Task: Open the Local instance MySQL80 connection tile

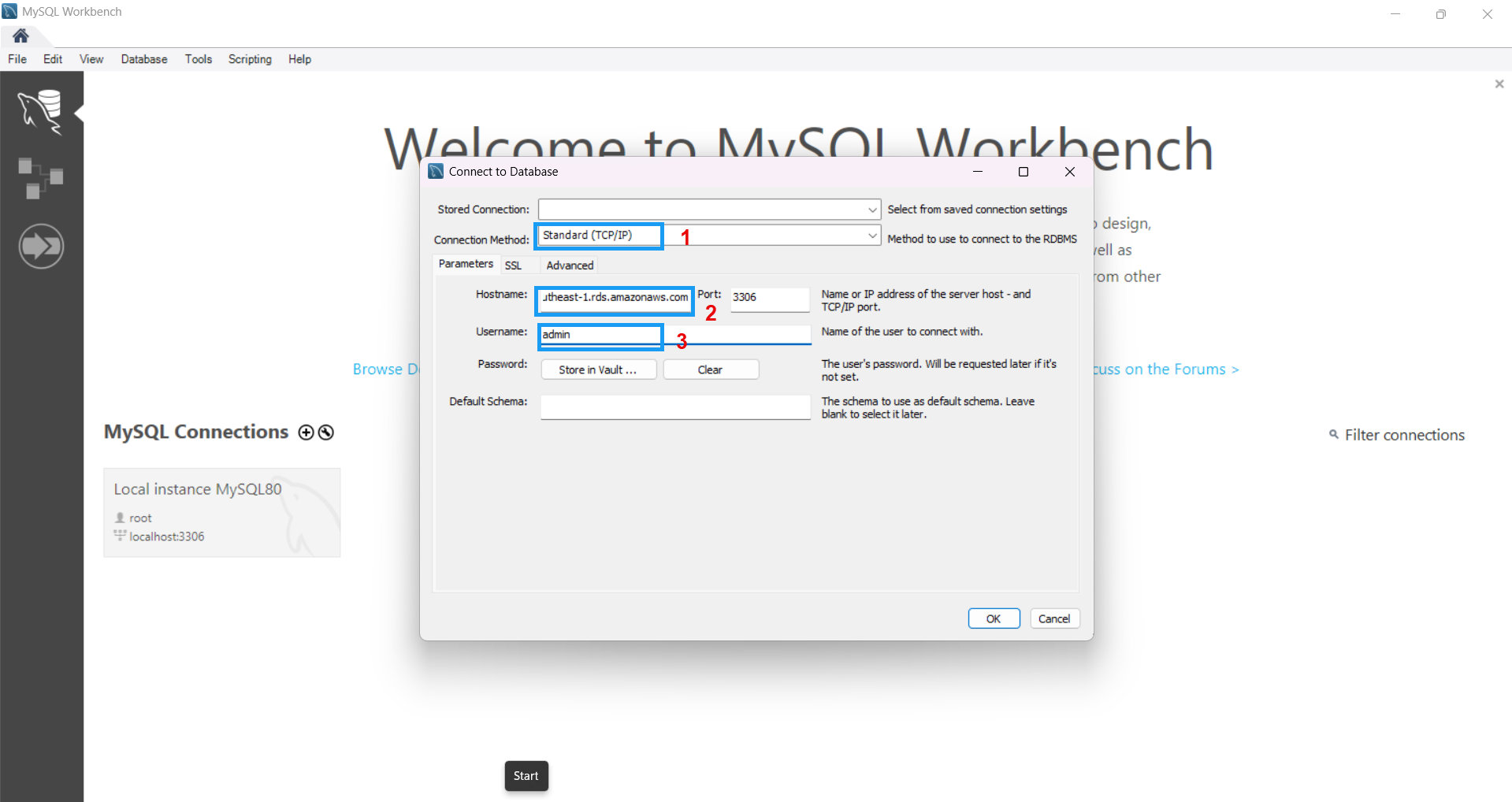Action: (x=221, y=512)
